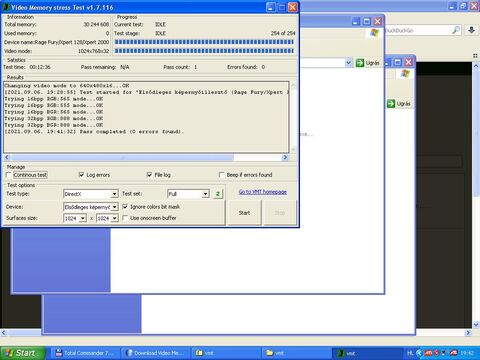
Task: Click Video mode value '1024x768x32'
Action: tap(93, 51)
